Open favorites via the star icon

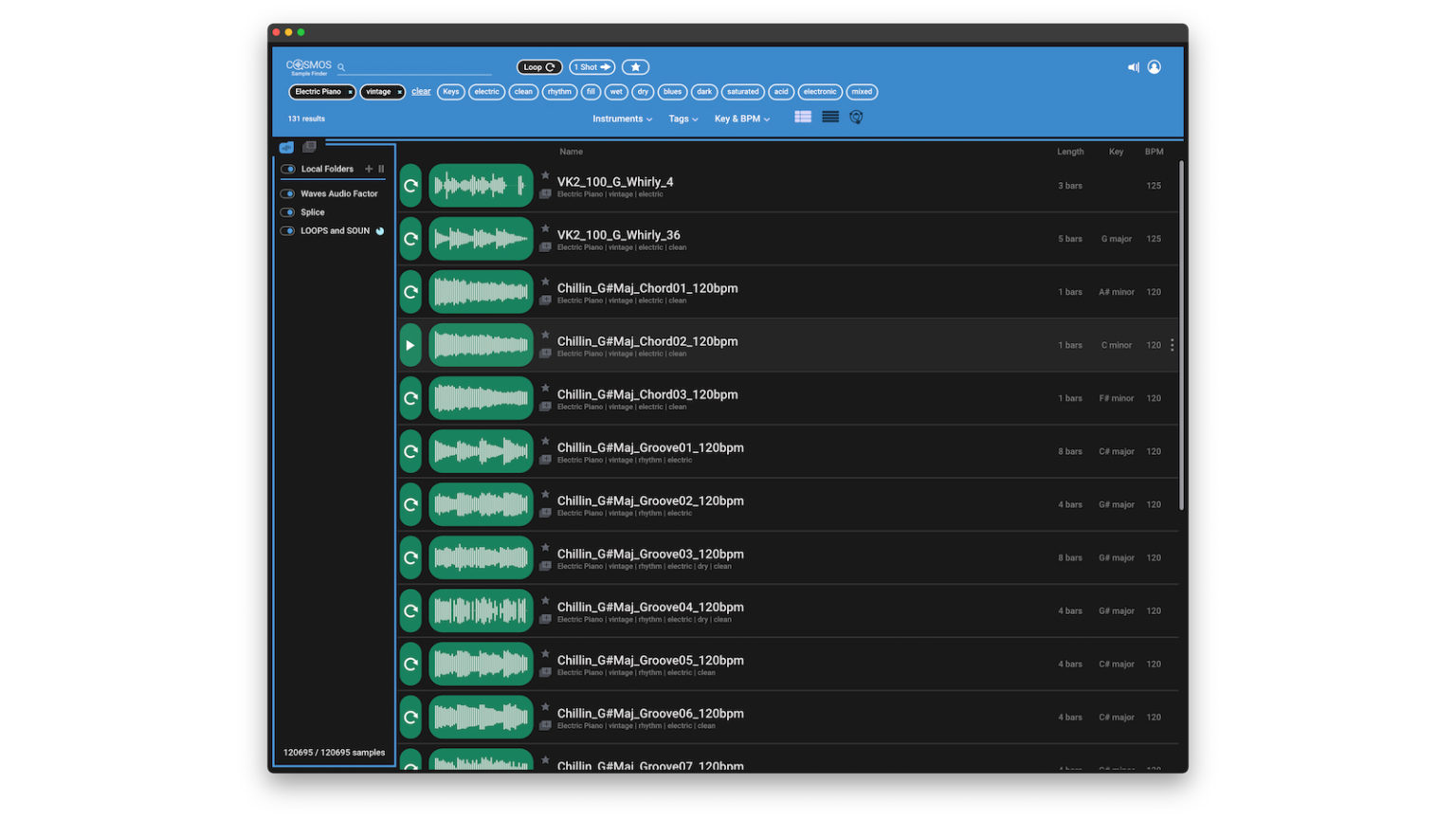tap(635, 66)
